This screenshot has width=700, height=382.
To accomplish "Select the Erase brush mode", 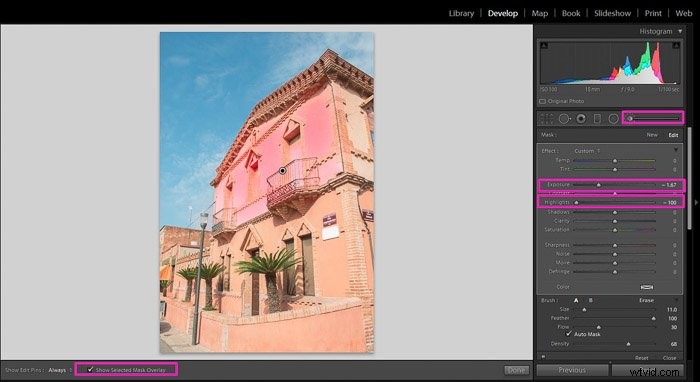I will click(646, 300).
